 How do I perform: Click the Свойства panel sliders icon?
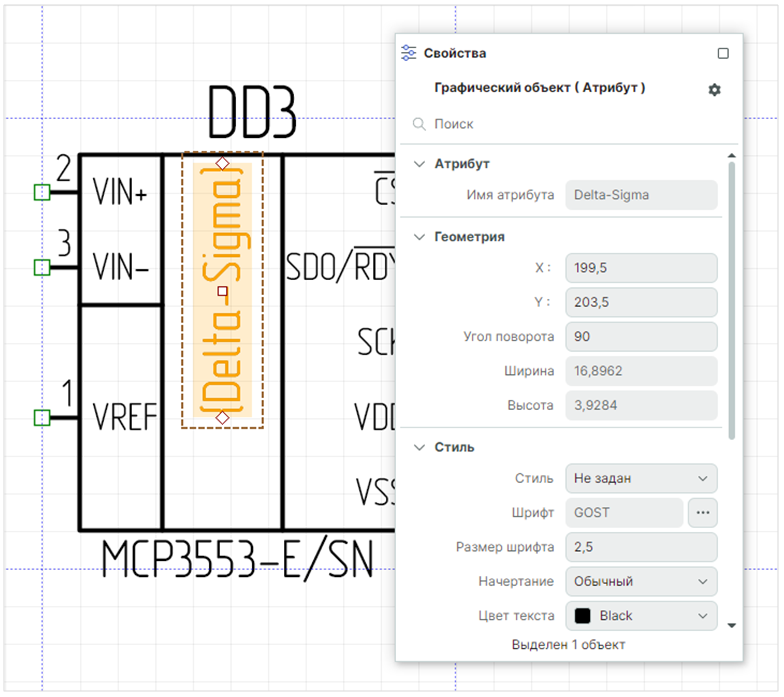click(x=408, y=53)
